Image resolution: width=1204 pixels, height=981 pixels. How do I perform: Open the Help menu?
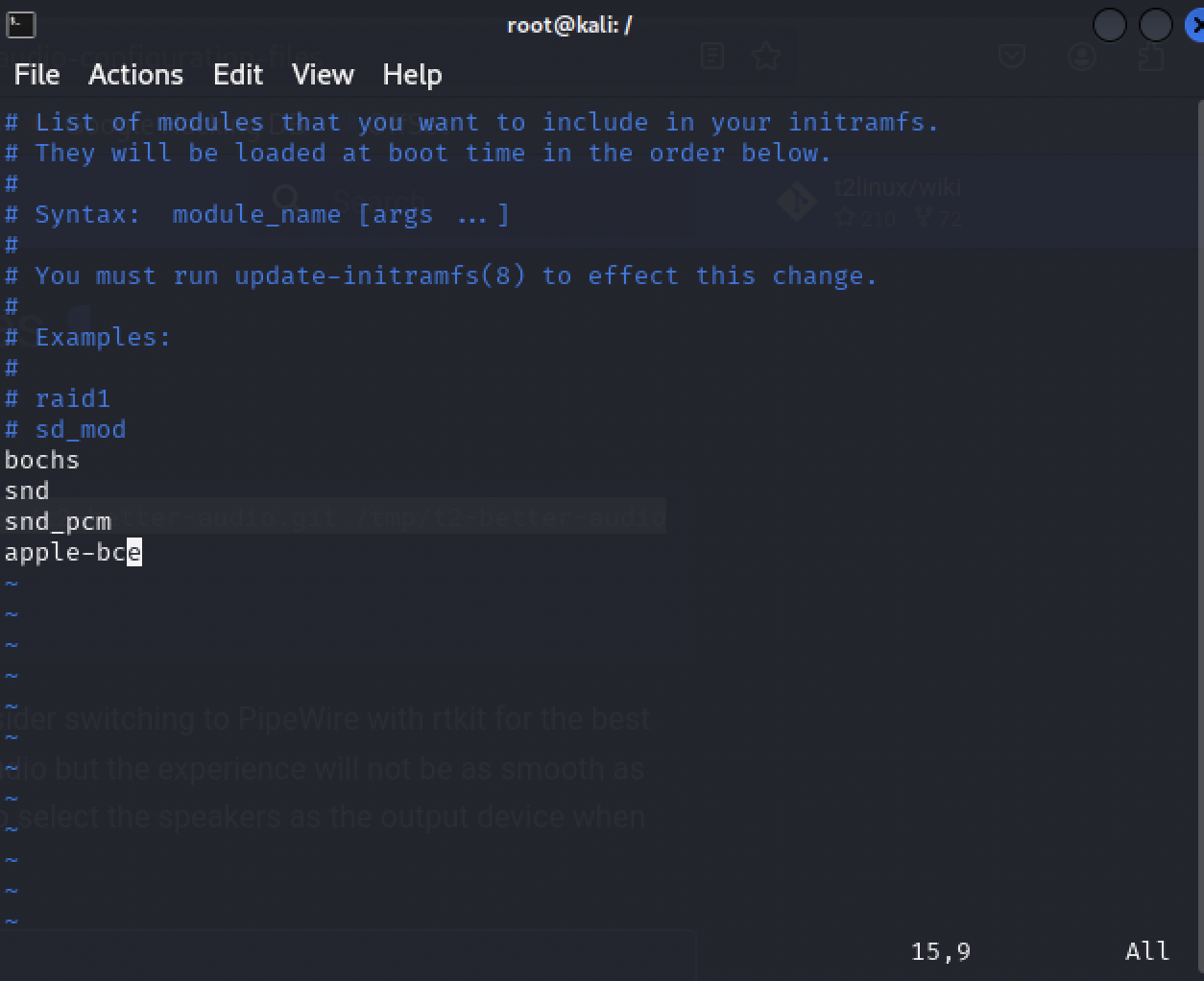coord(412,75)
